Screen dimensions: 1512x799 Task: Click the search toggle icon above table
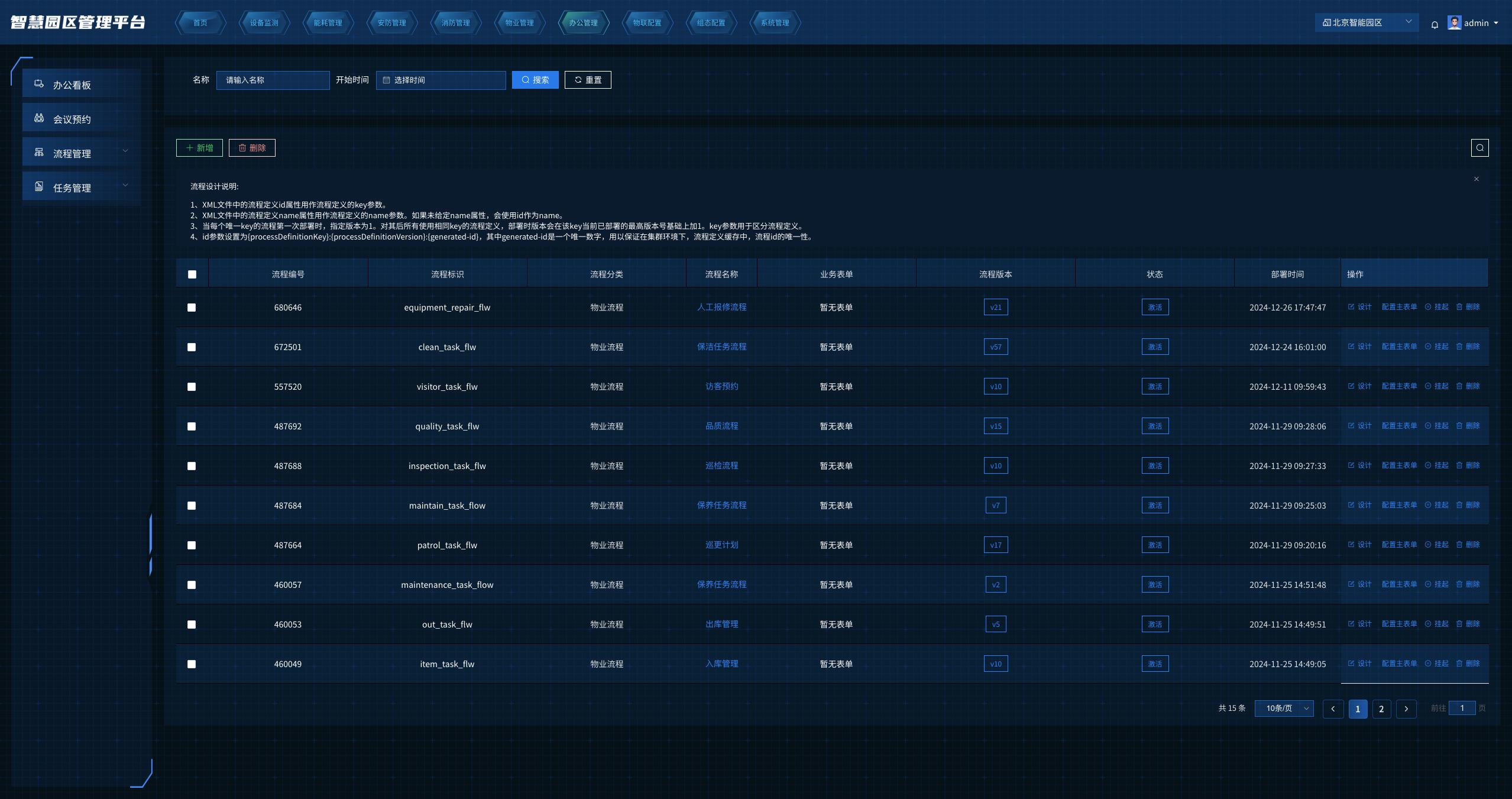coord(1479,148)
